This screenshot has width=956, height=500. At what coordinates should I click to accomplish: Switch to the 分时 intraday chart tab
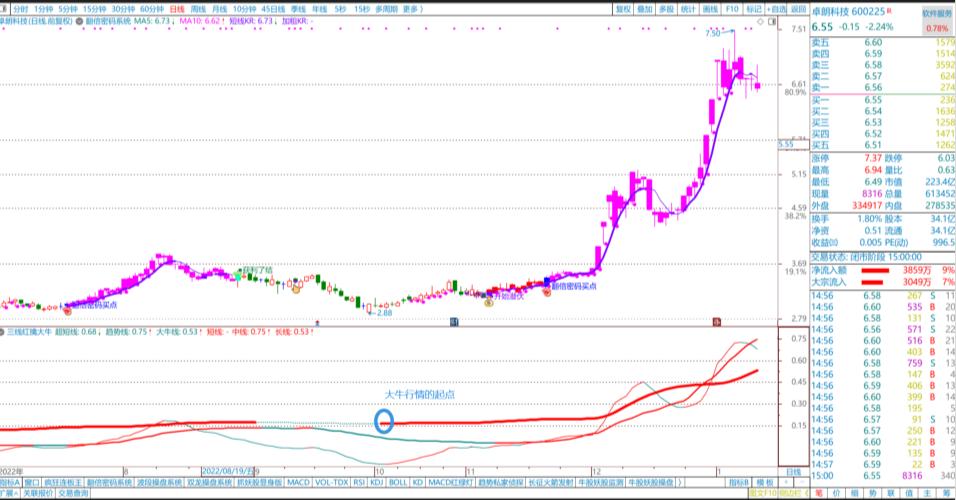20,9
